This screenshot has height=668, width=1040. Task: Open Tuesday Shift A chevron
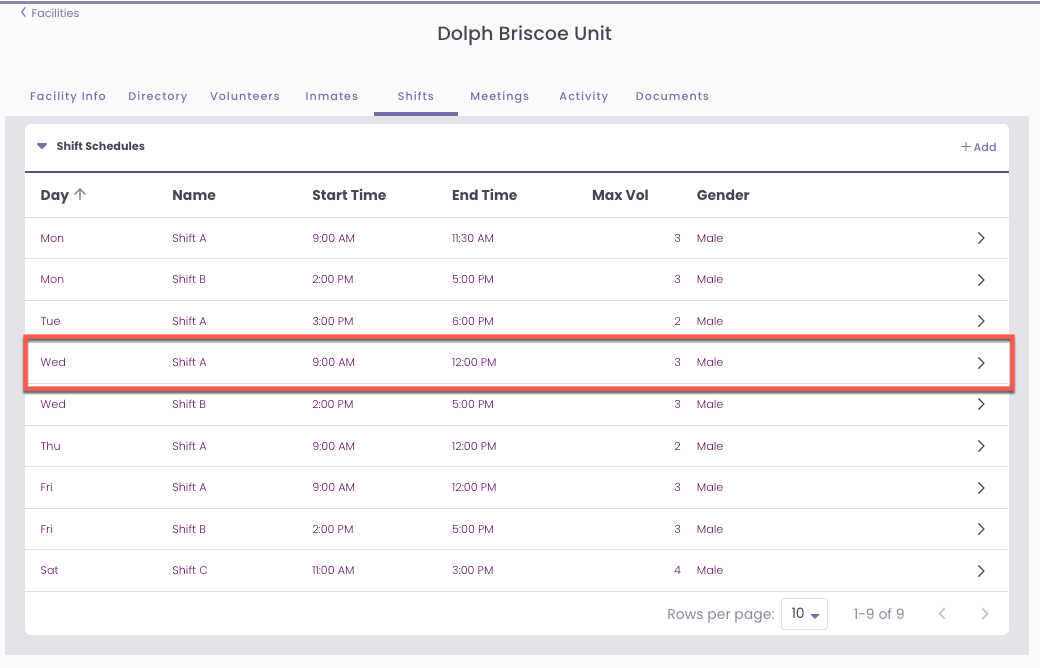(x=981, y=321)
